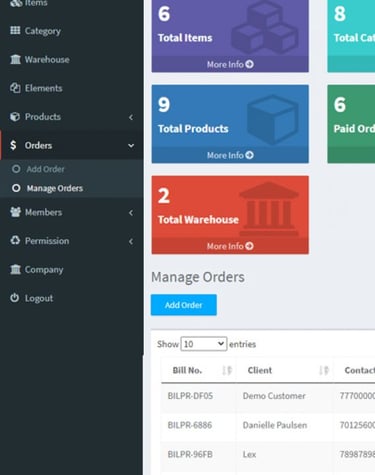Sort table by Bill No. column arrows
The height and width of the screenshot is (475, 375).
(227, 370)
